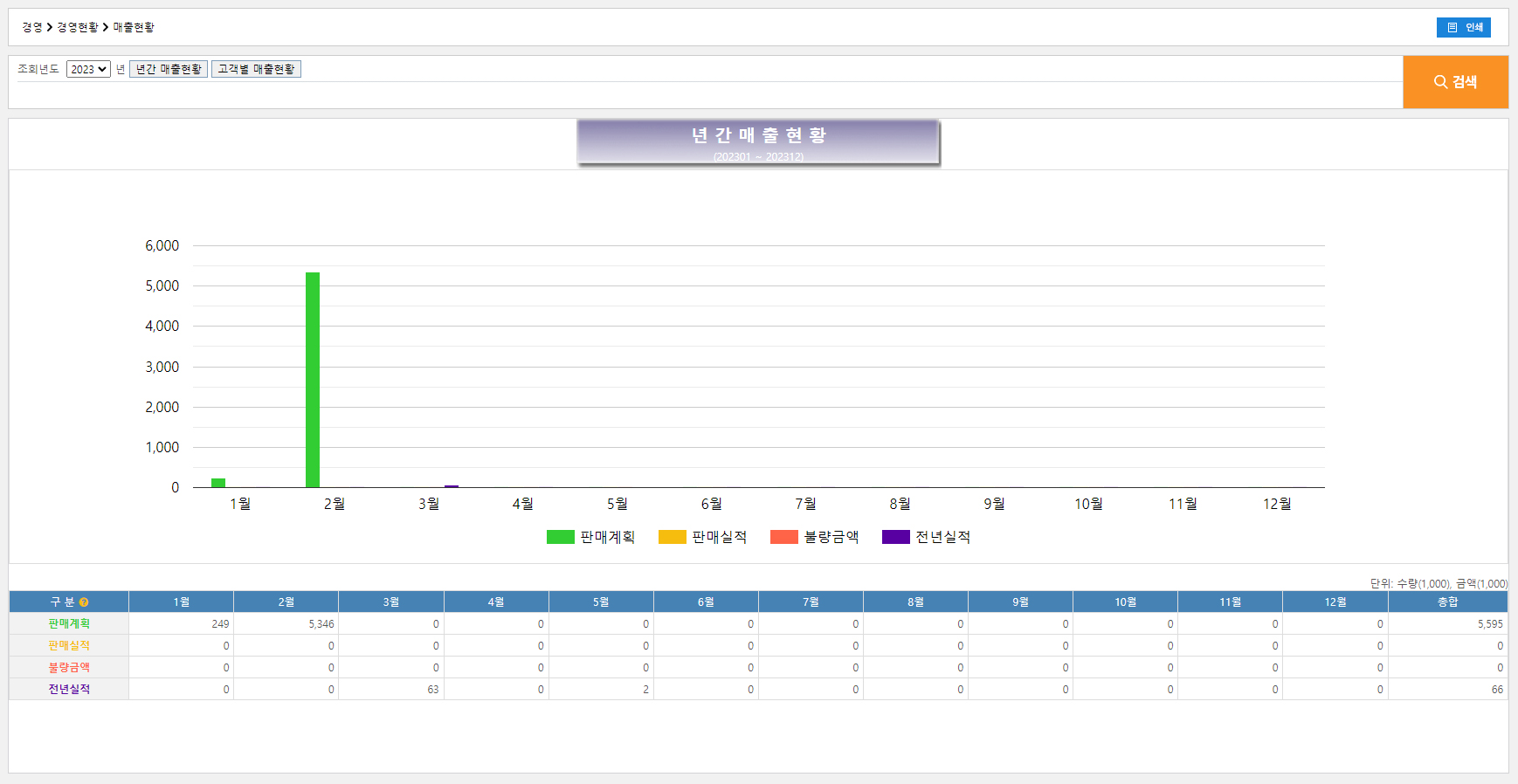Click the 년간매출현황 chart title banner
The width and height of the screenshot is (1518, 784).
point(758,141)
